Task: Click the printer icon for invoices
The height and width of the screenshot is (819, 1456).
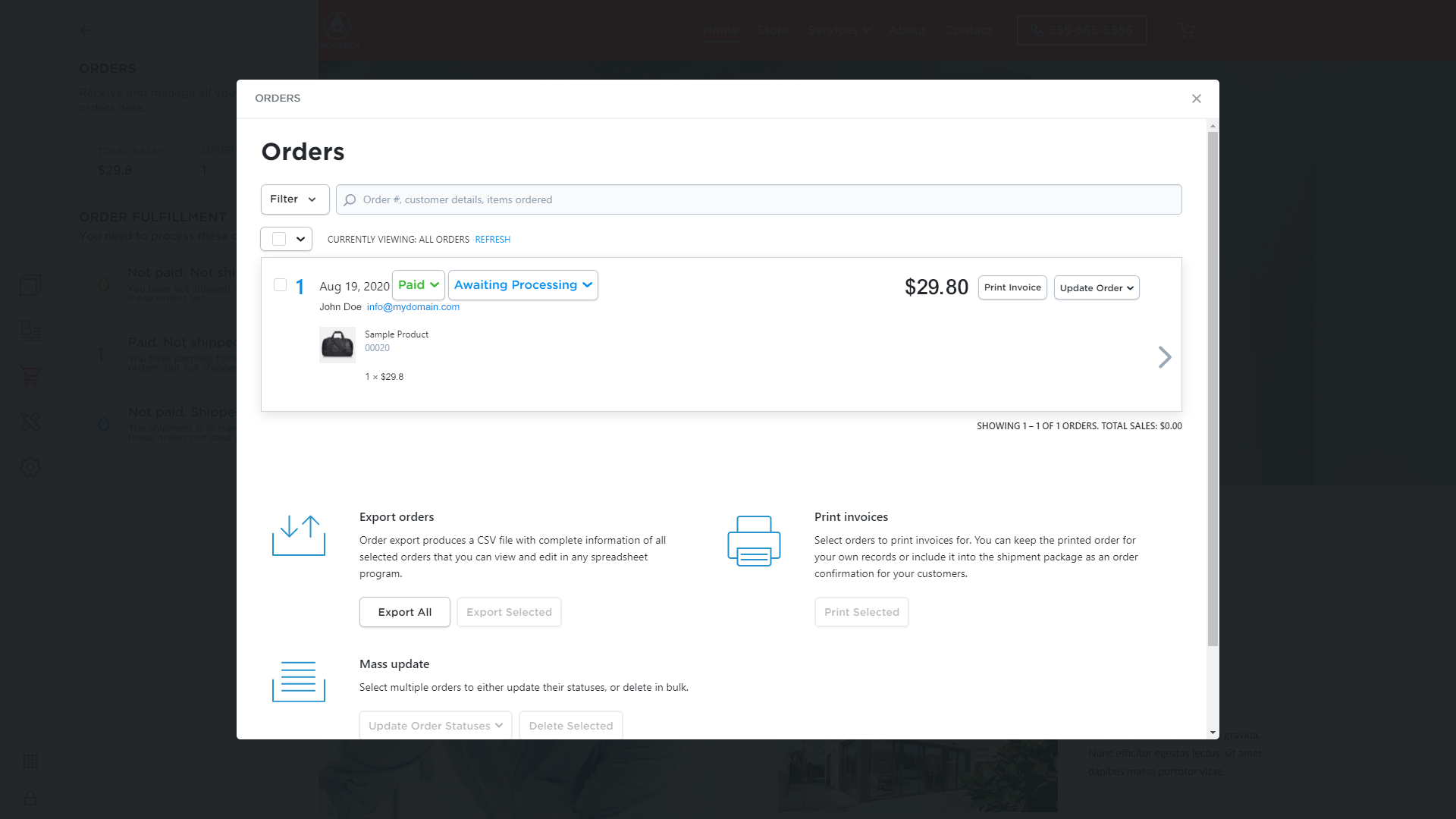Action: point(754,541)
